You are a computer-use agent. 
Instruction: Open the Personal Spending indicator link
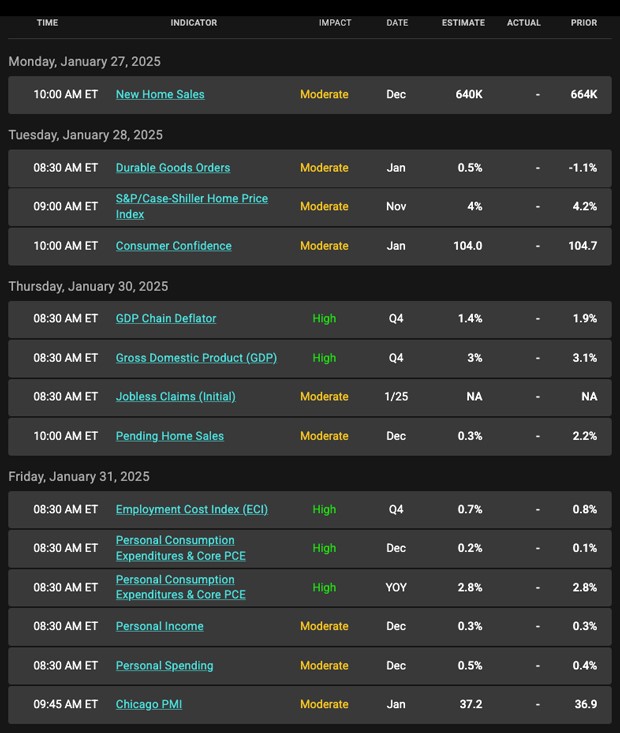164,665
